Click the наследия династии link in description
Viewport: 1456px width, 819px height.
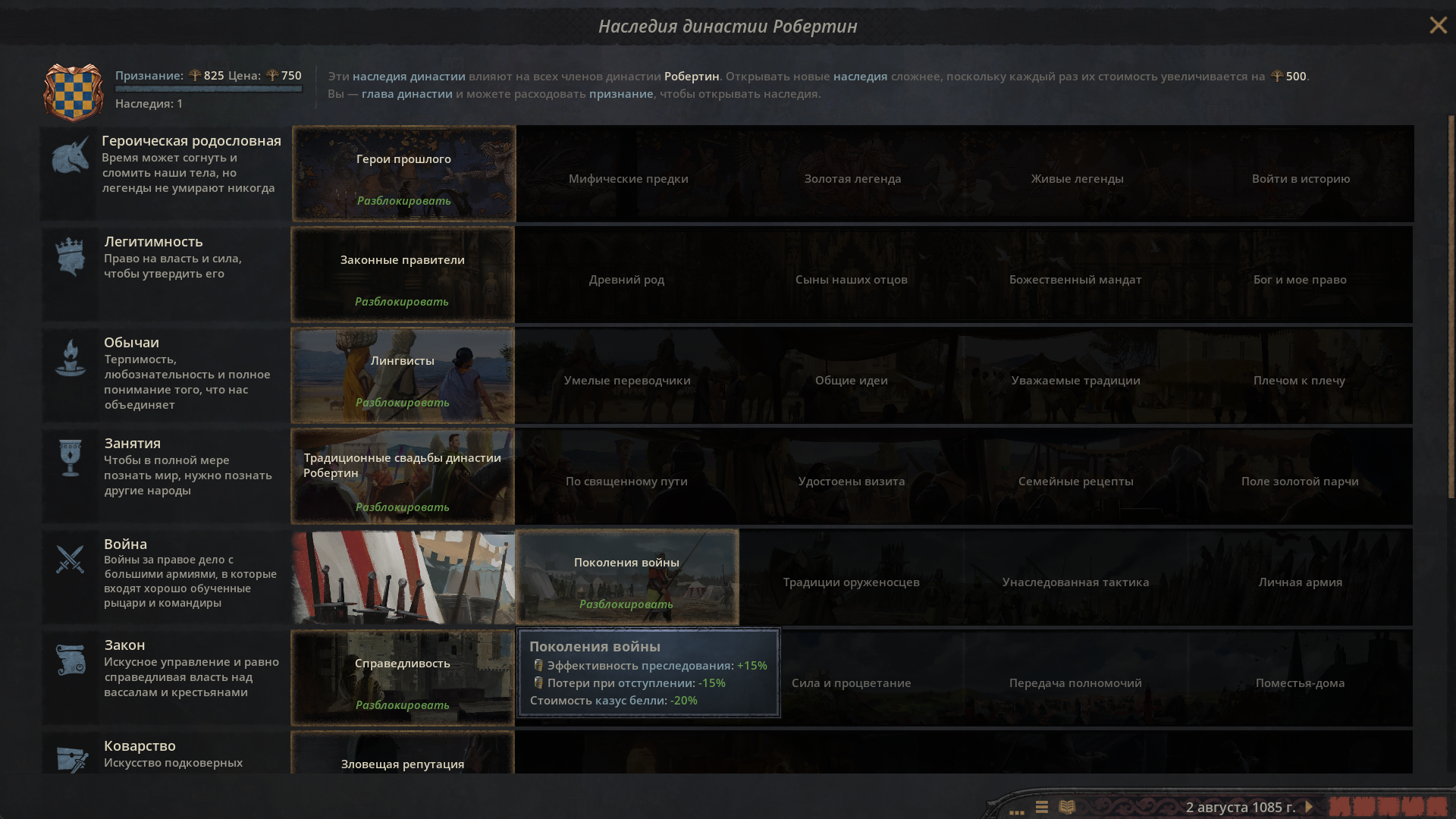(x=409, y=77)
